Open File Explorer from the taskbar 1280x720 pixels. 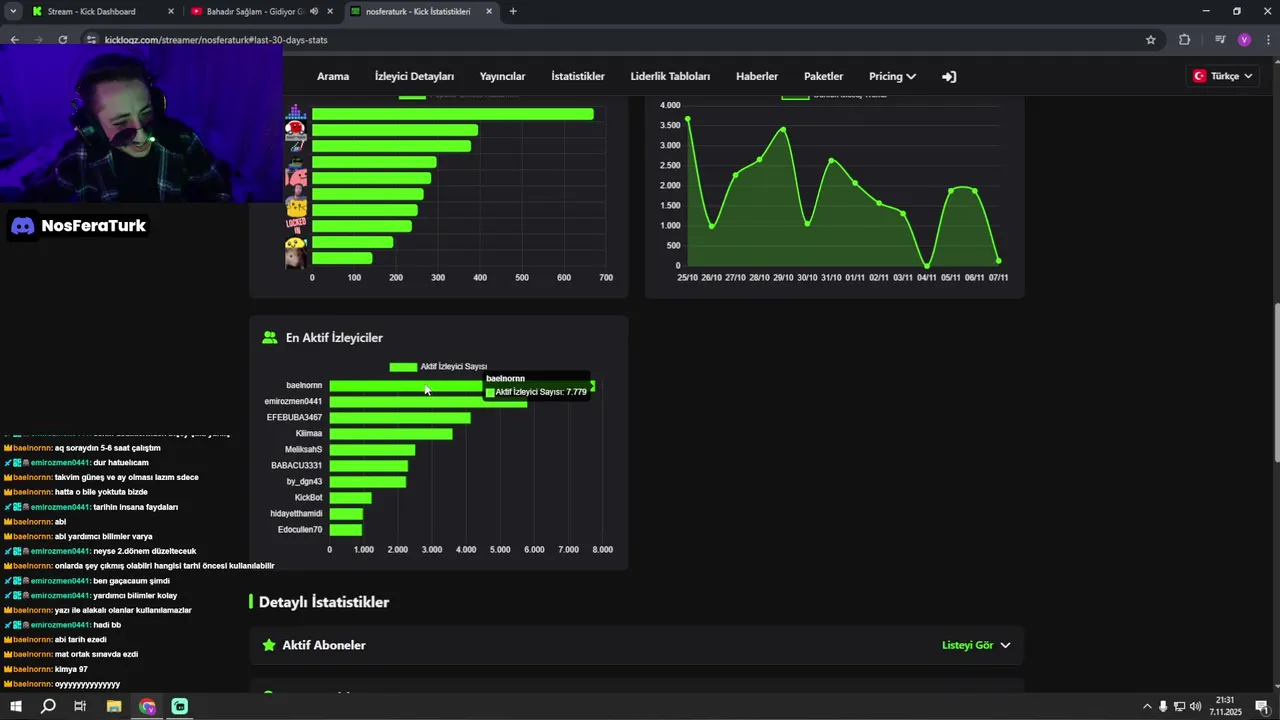(114, 706)
